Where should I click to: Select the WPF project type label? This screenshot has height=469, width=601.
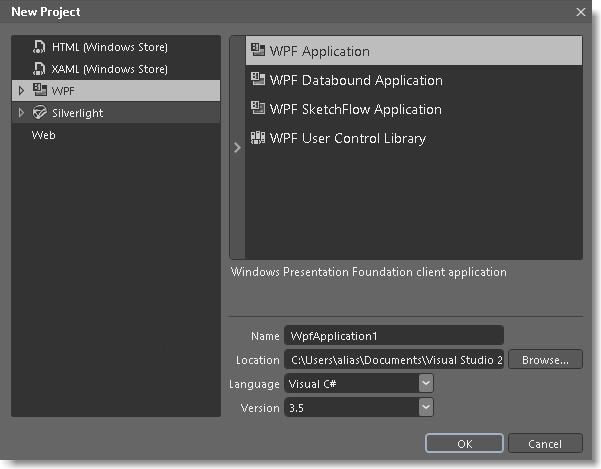tap(63, 91)
